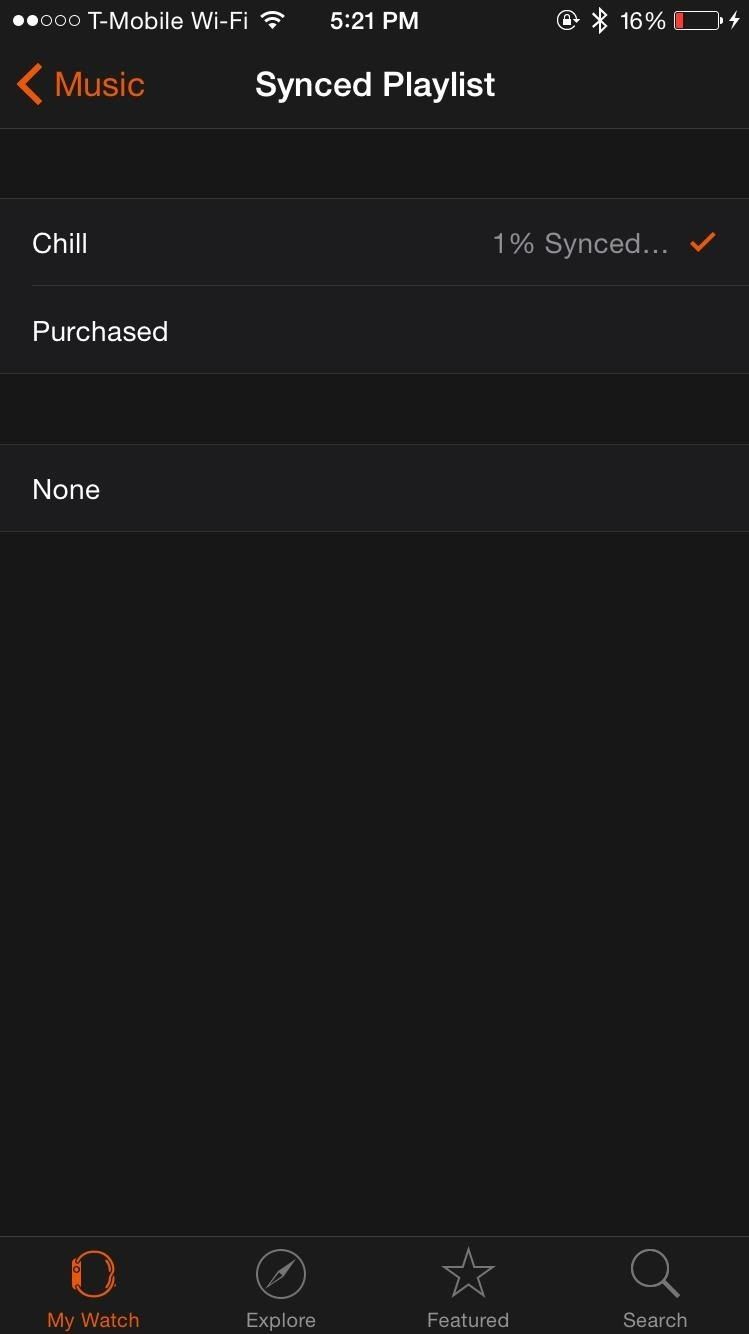
Task: Choose None as synced playlist
Action: [66, 489]
